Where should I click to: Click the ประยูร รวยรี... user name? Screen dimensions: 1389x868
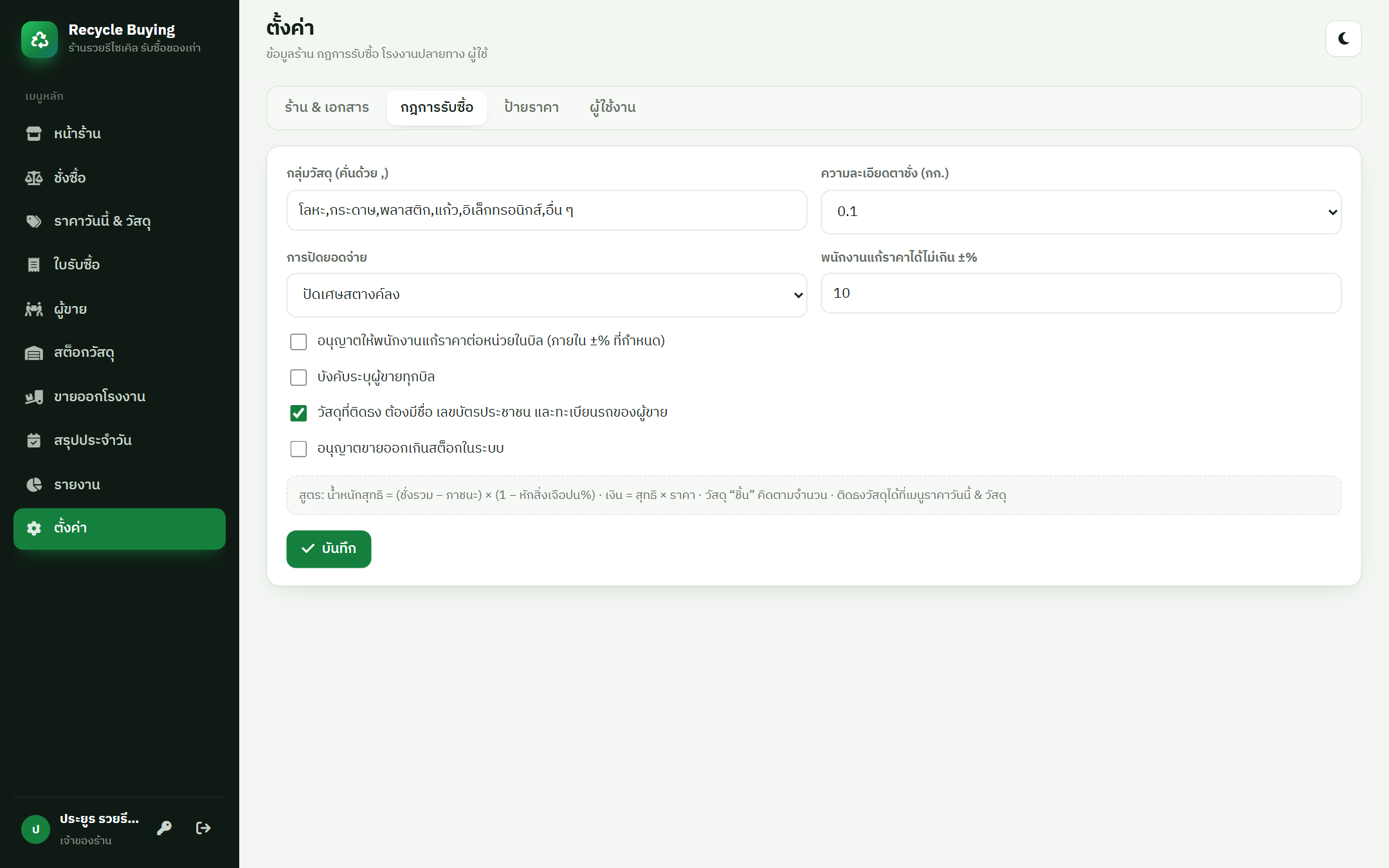[99, 819]
